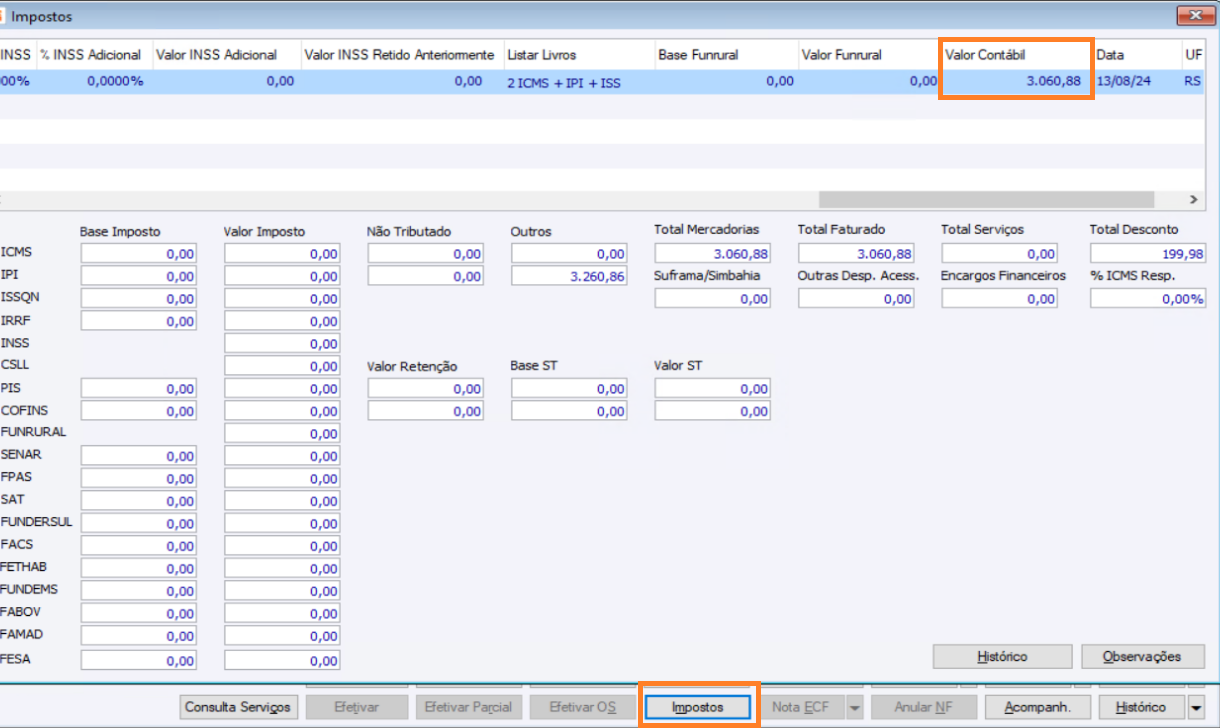Focus the COFINS Valor Imposto field
Image resolution: width=1220 pixels, height=728 pixels.
coord(282,411)
